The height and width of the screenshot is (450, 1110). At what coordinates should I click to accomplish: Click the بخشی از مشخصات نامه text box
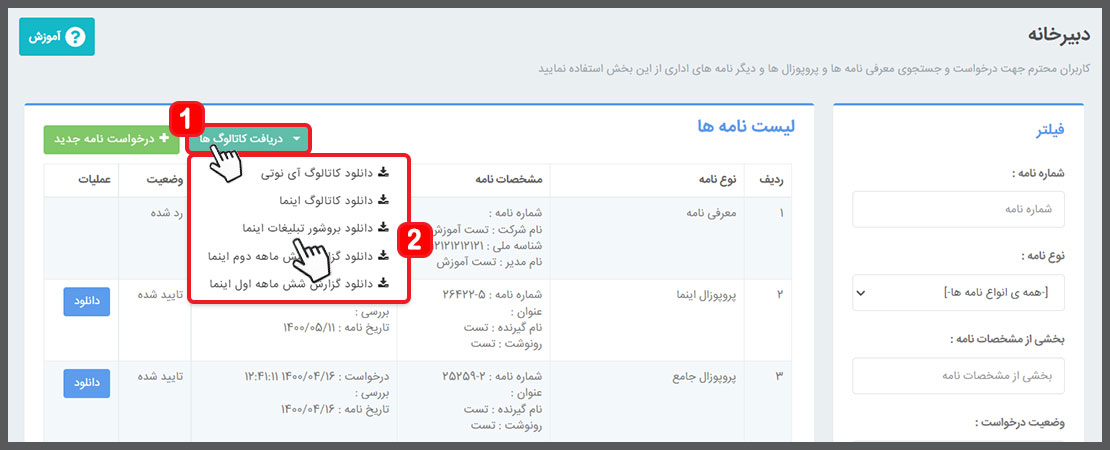click(958, 376)
